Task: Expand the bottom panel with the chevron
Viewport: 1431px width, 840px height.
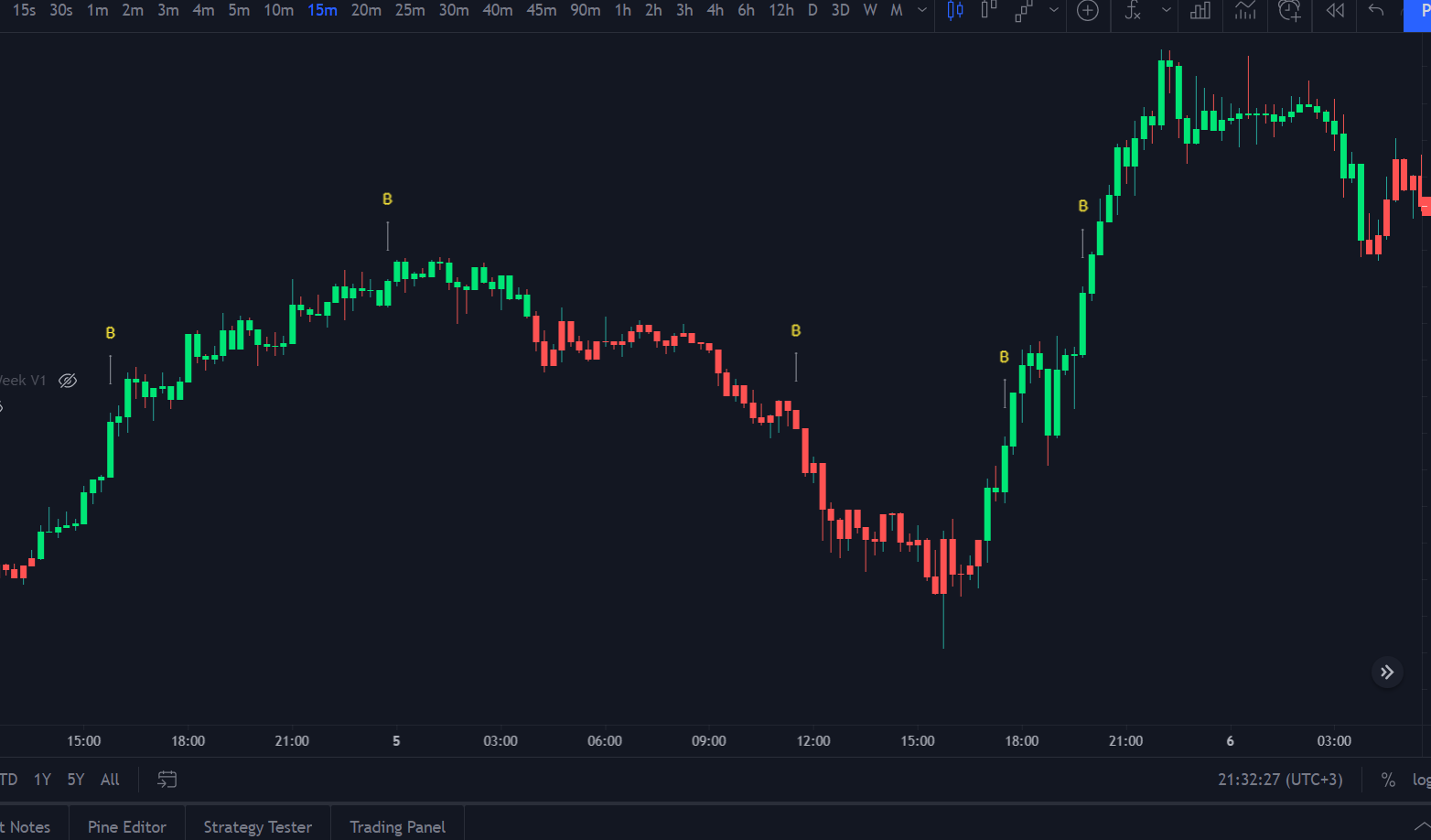Action: [x=1421, y=826]
